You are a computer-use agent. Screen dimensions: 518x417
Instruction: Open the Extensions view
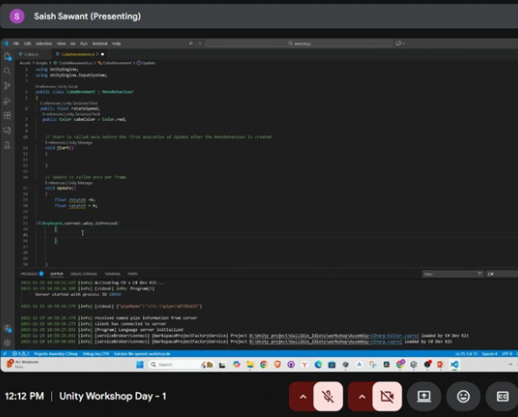(7, 115)
